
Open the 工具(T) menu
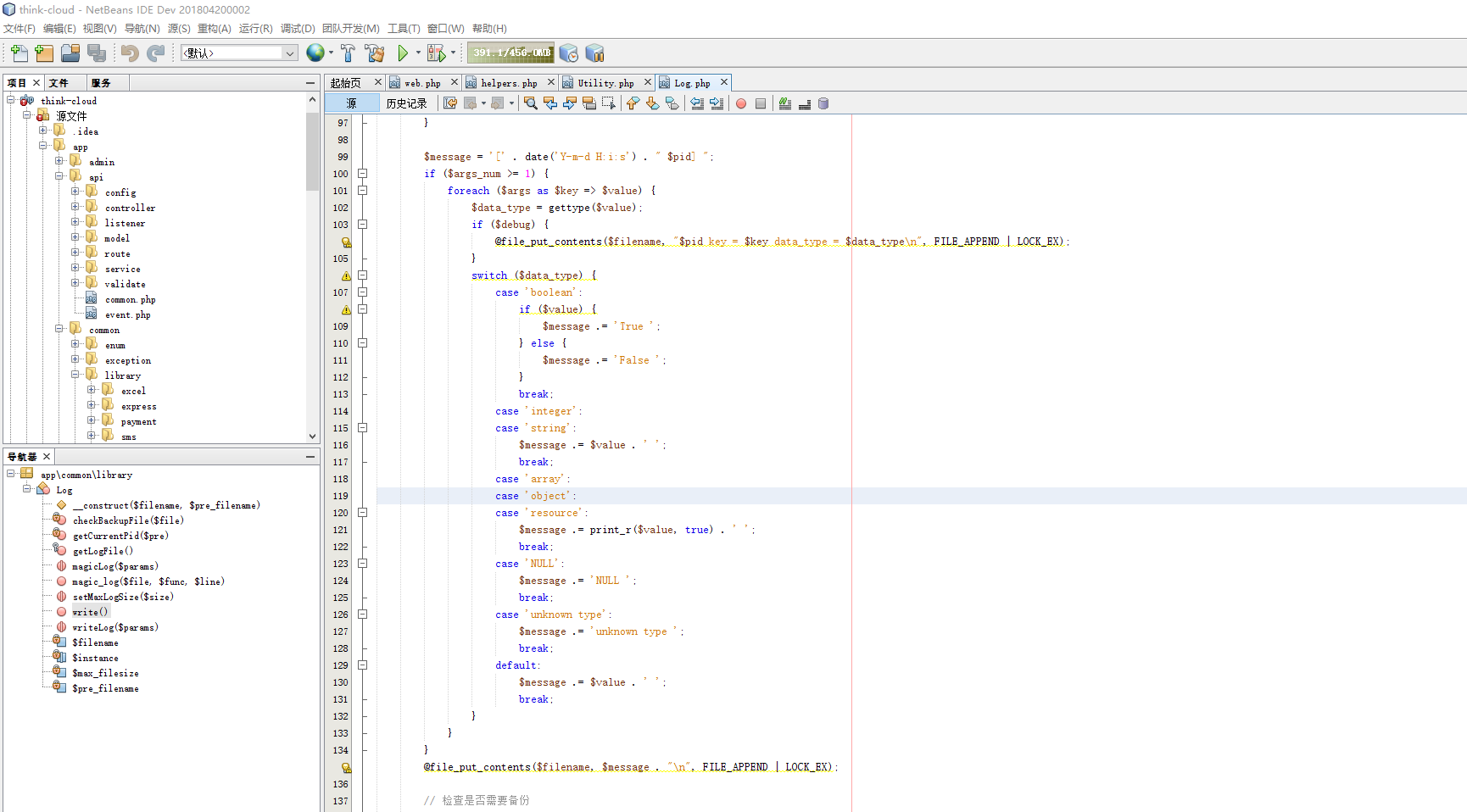coord(404,29)
